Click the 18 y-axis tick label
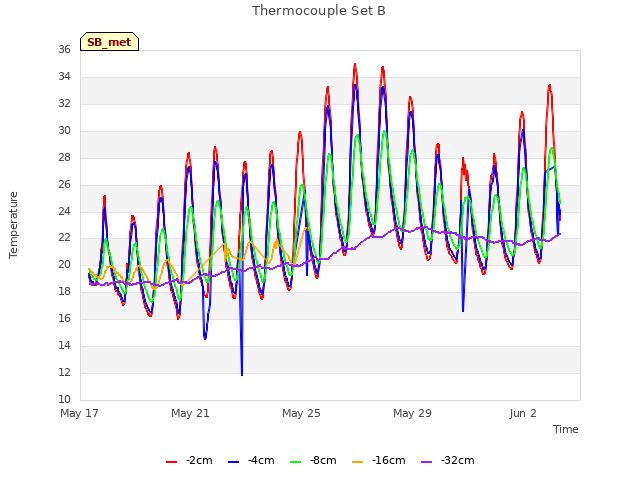The image size is (640, 480). point(64,291)
